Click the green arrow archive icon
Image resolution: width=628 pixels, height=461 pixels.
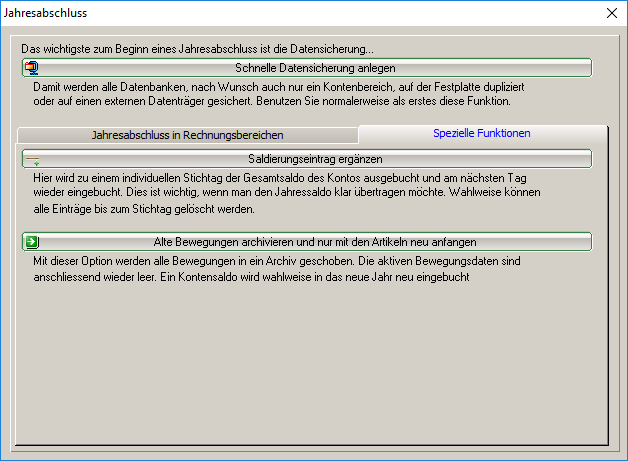[32, 242]
